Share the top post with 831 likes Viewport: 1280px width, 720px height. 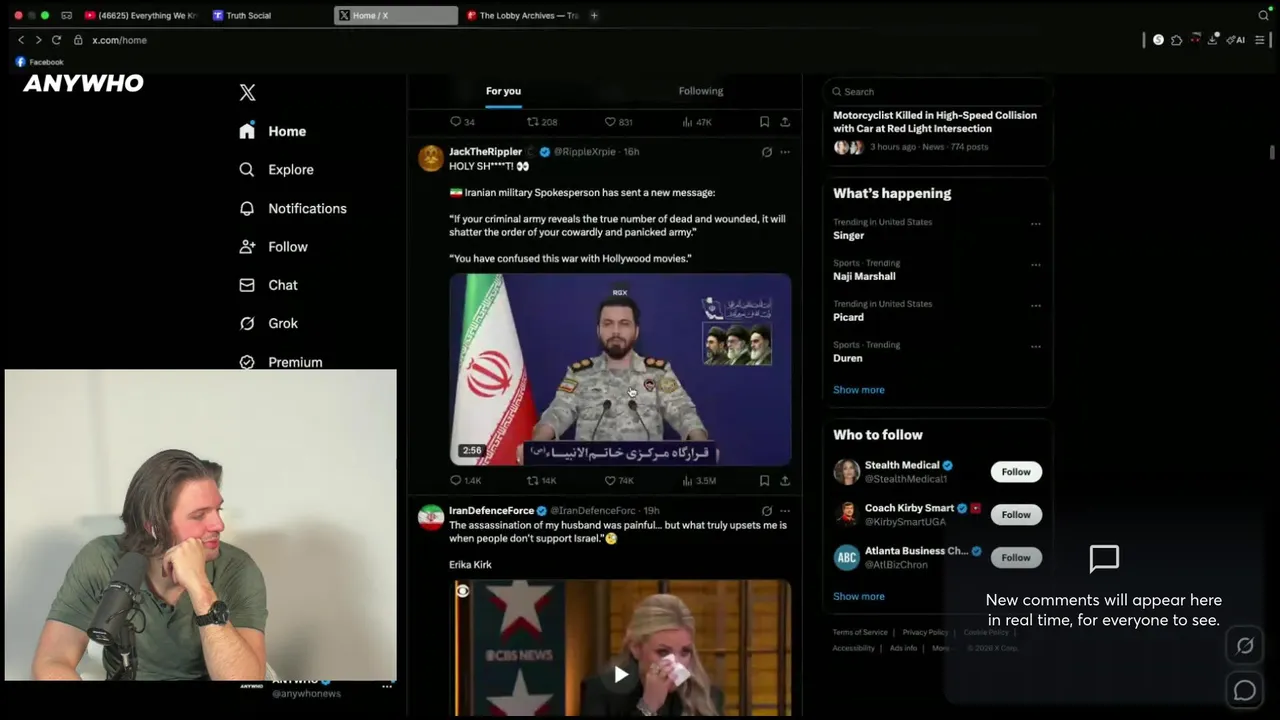(x=785, y=122)
